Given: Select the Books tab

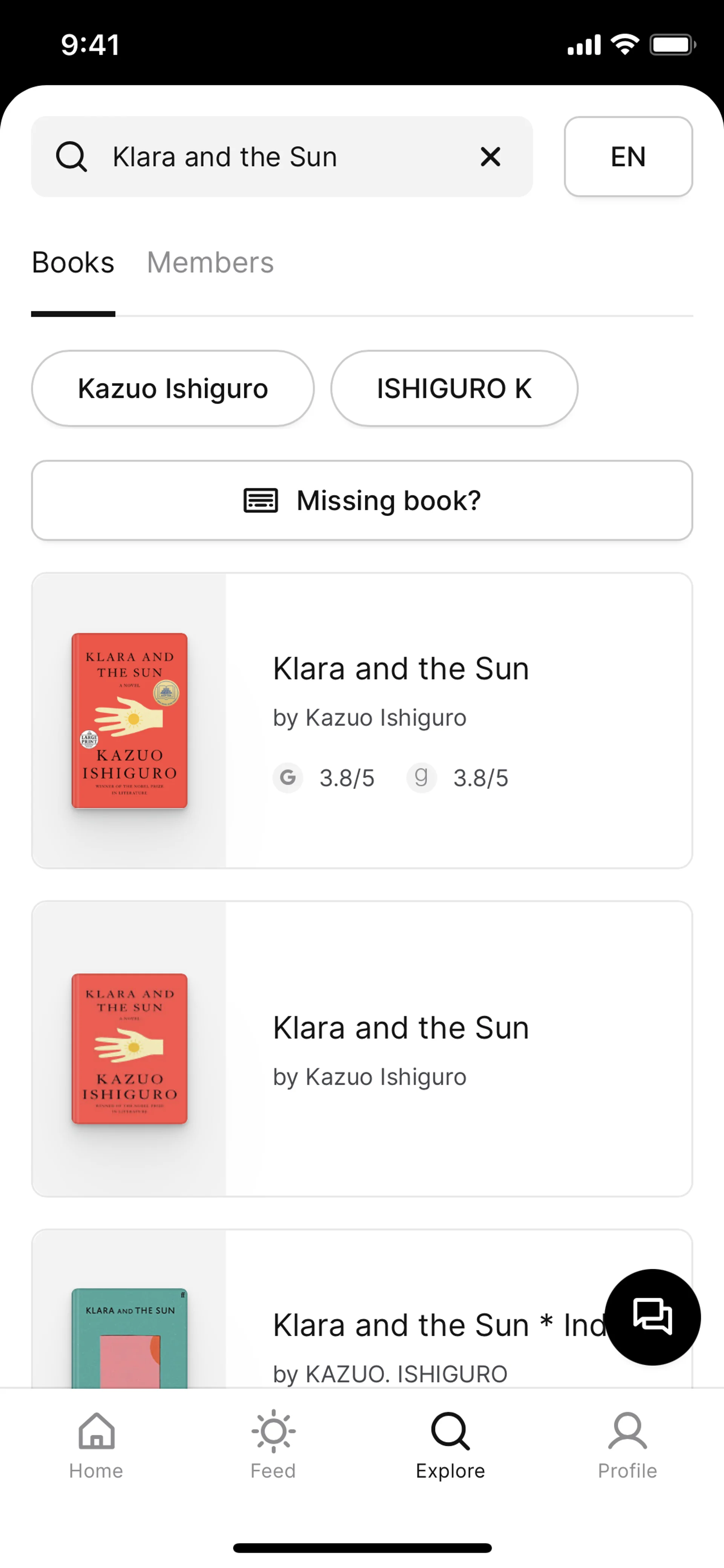Looking at the screenshot, I should (73, 263).
